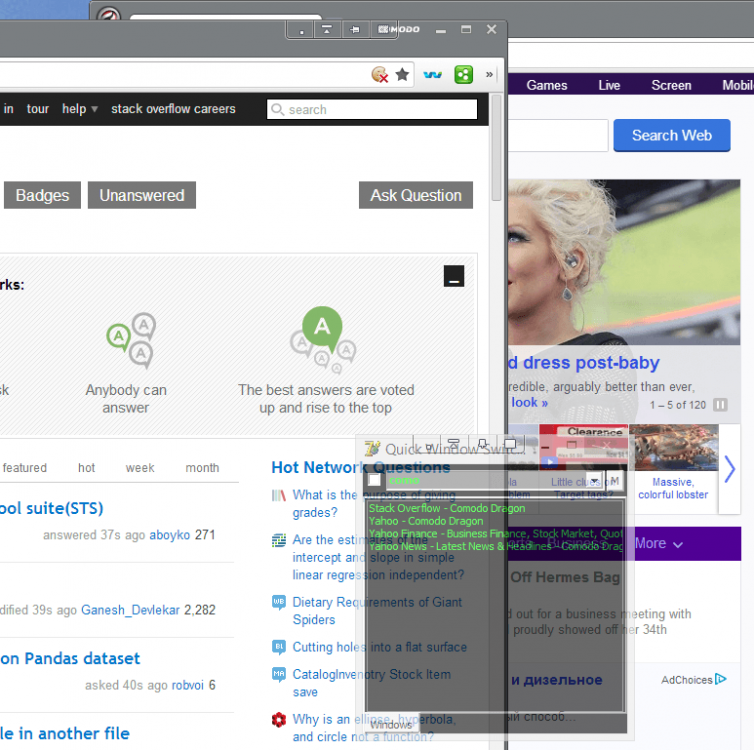The width and height of the screenshot is (754, 750).
Task: Click the Quick Window Switcher app icon
Action: pyautogui.click(x=372, y=449)
